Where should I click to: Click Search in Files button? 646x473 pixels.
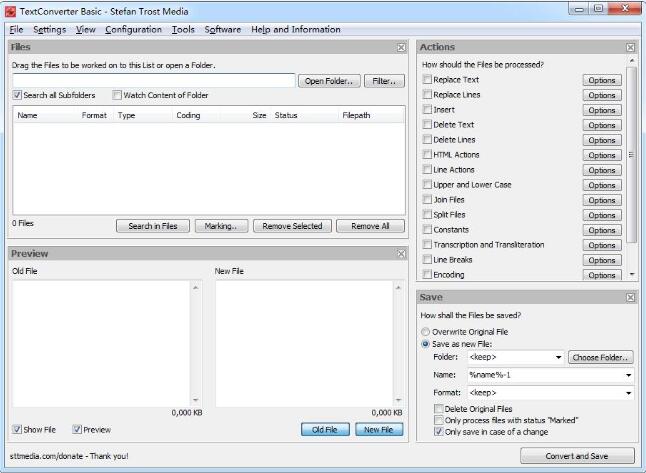coord(153,226)
